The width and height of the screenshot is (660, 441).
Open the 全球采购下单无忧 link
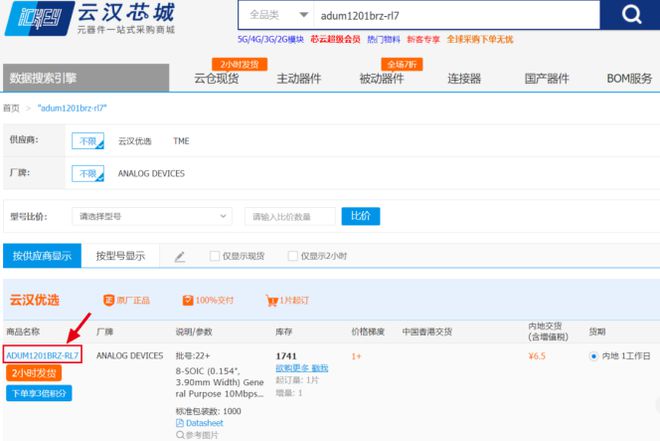point(480,40)
